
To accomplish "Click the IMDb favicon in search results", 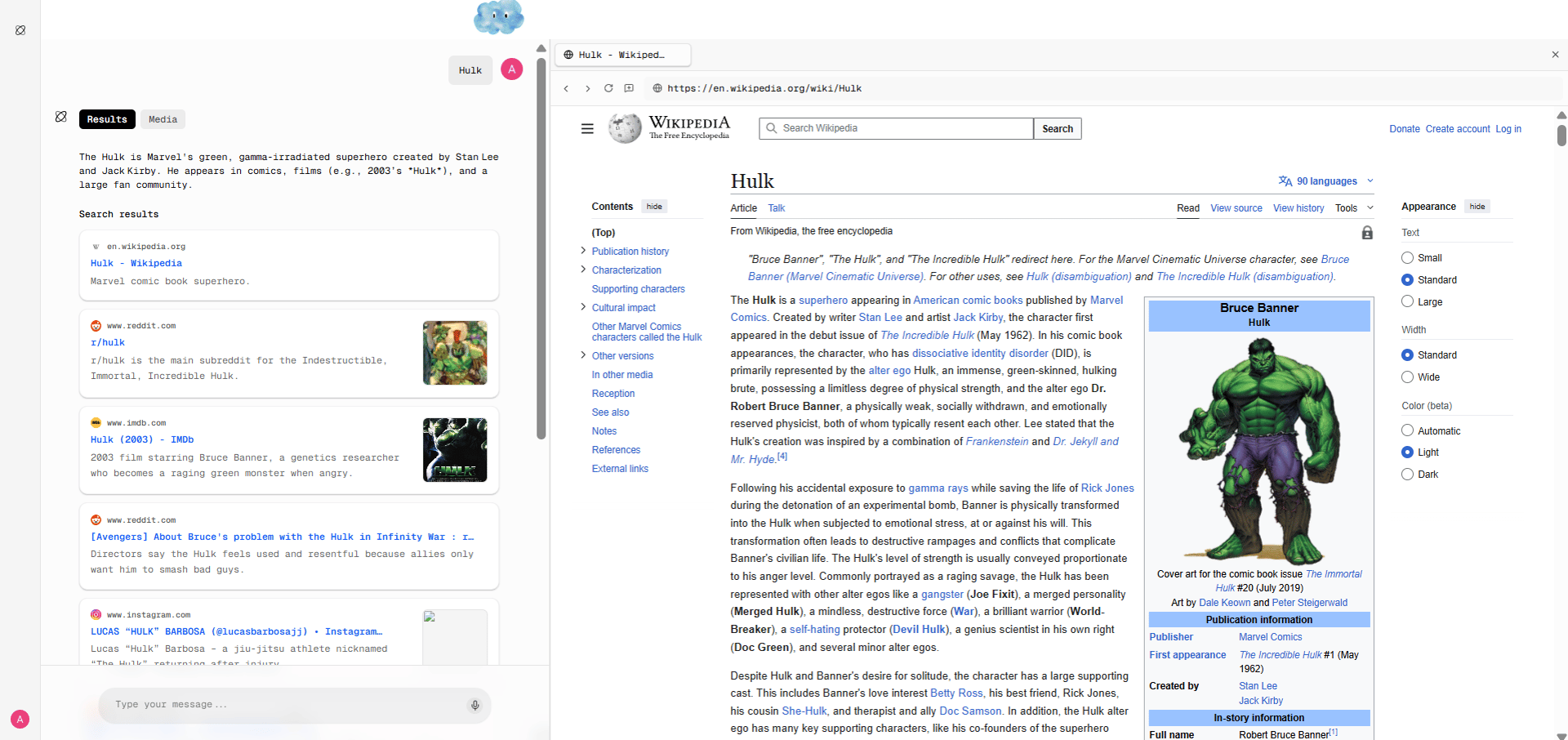I will click(x=96, y=423).
